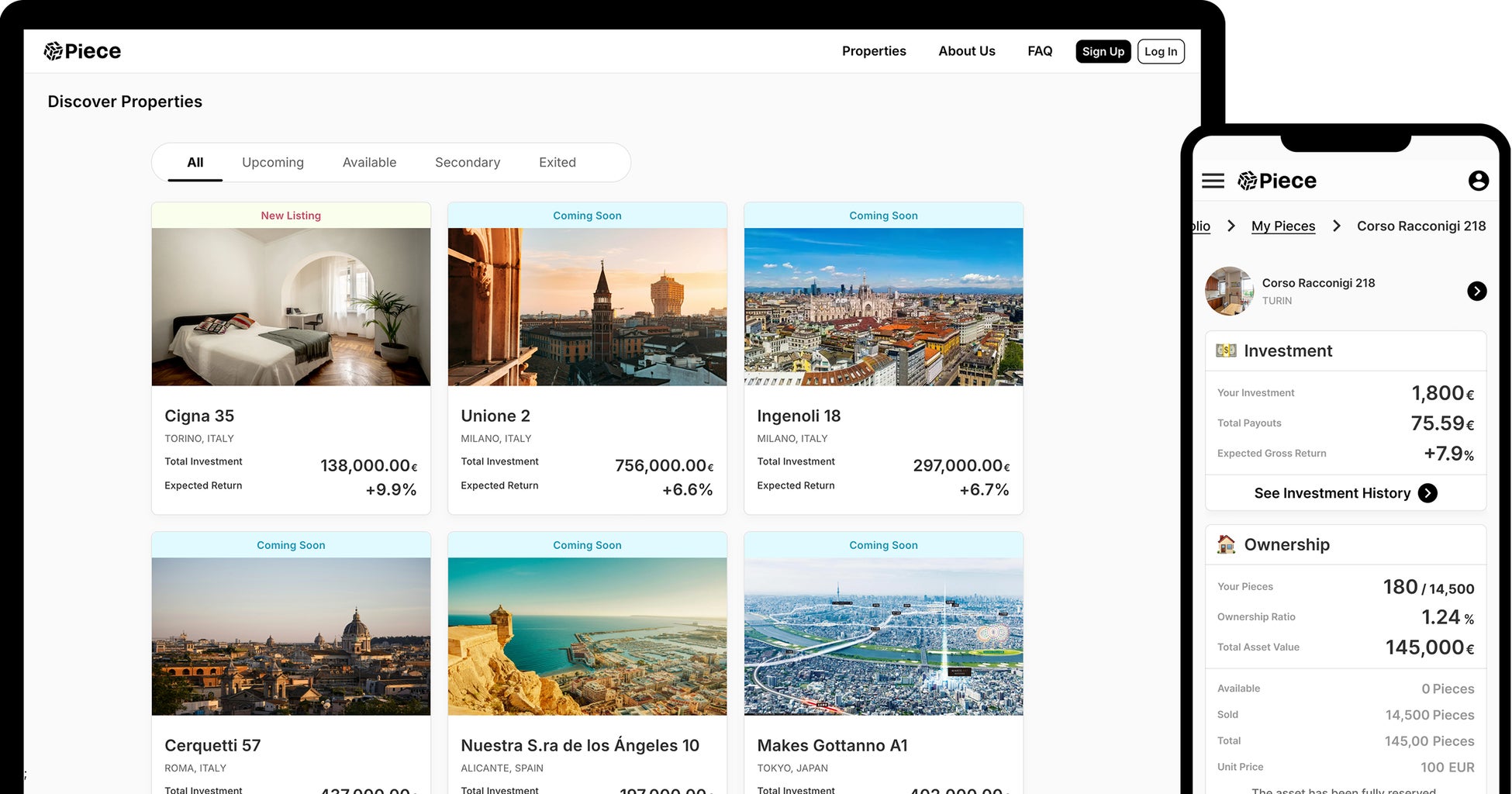Screen dimensions: 1512x794
Task: Select the Available tab
Action: (369, 162)
